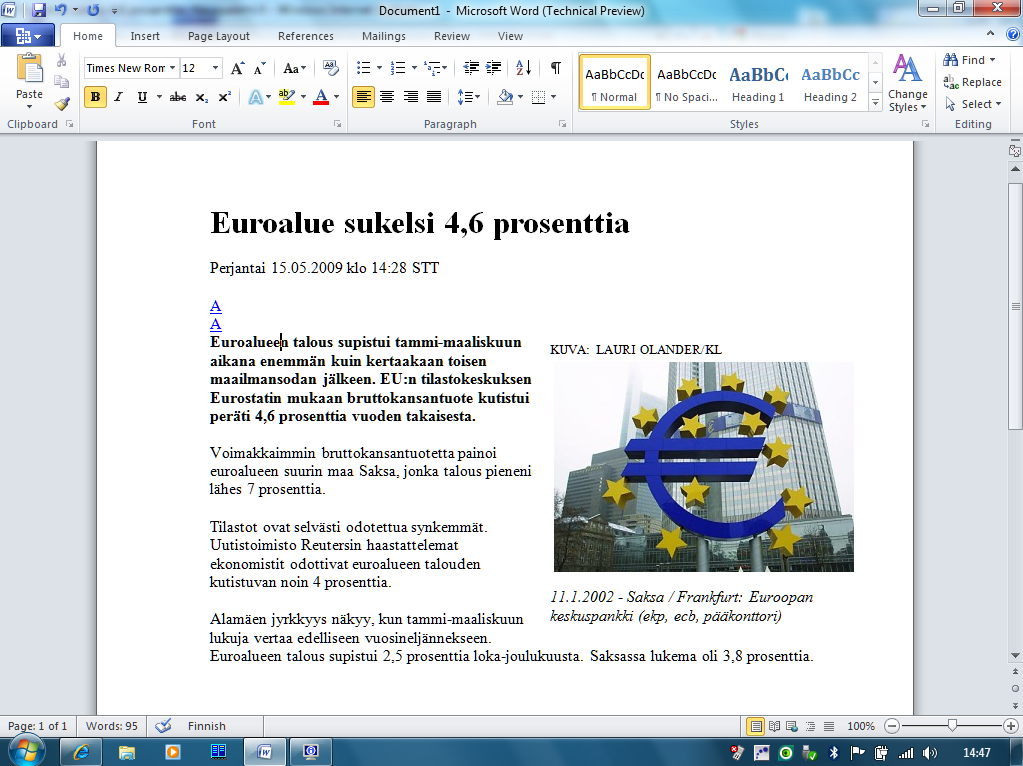Viewport: 1023px width, 766px height.
Task: Click the Line Spacing icon
Action: [x=464, y=97]
